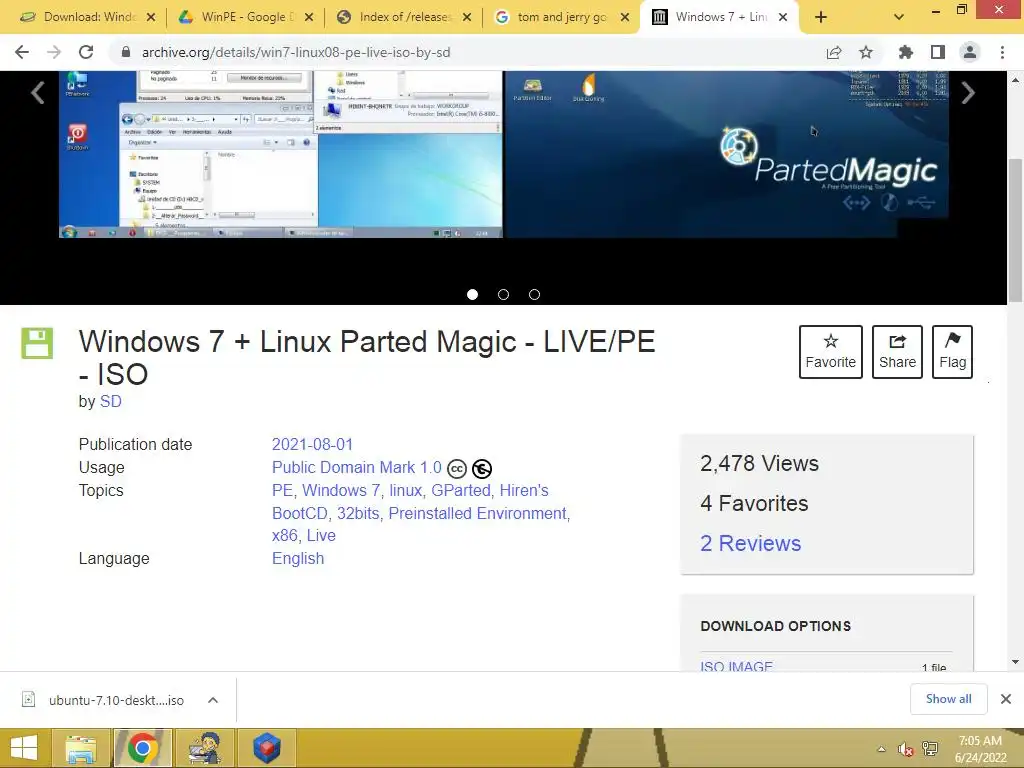Show hidden tray icons arrow
The image size is (1024, 768).
tap(882, 749)
